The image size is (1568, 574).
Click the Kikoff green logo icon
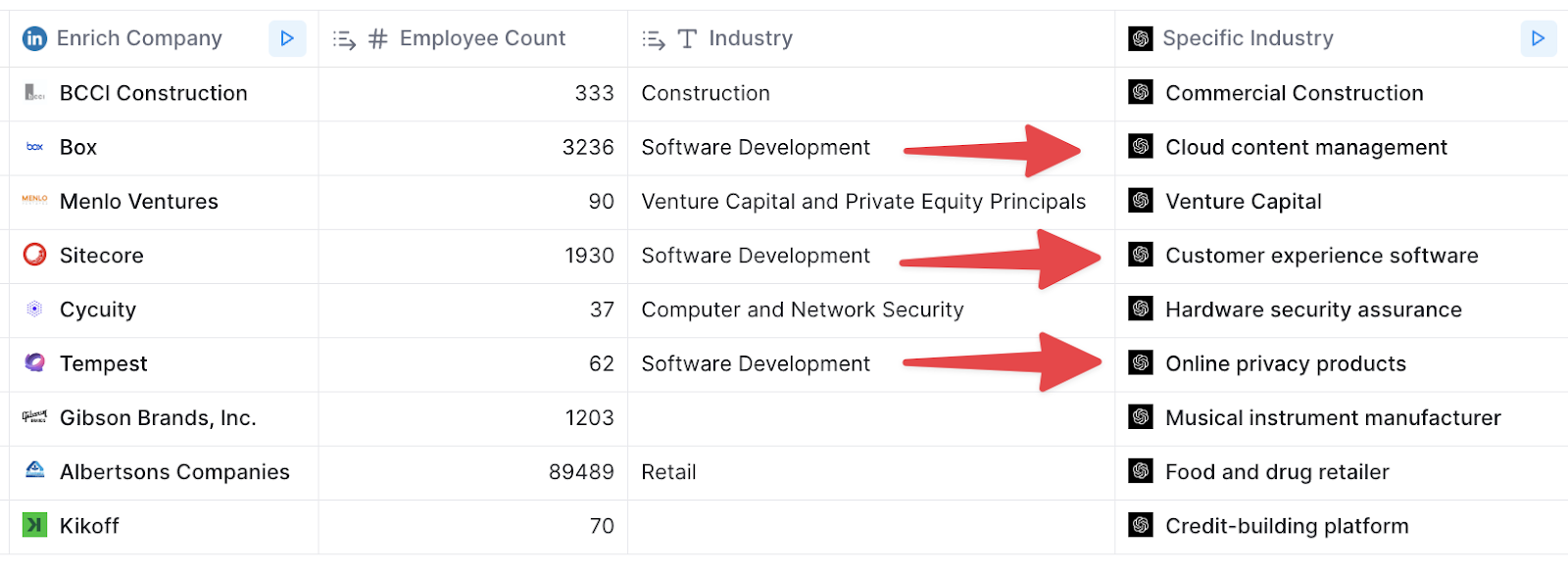coord(34,525)
